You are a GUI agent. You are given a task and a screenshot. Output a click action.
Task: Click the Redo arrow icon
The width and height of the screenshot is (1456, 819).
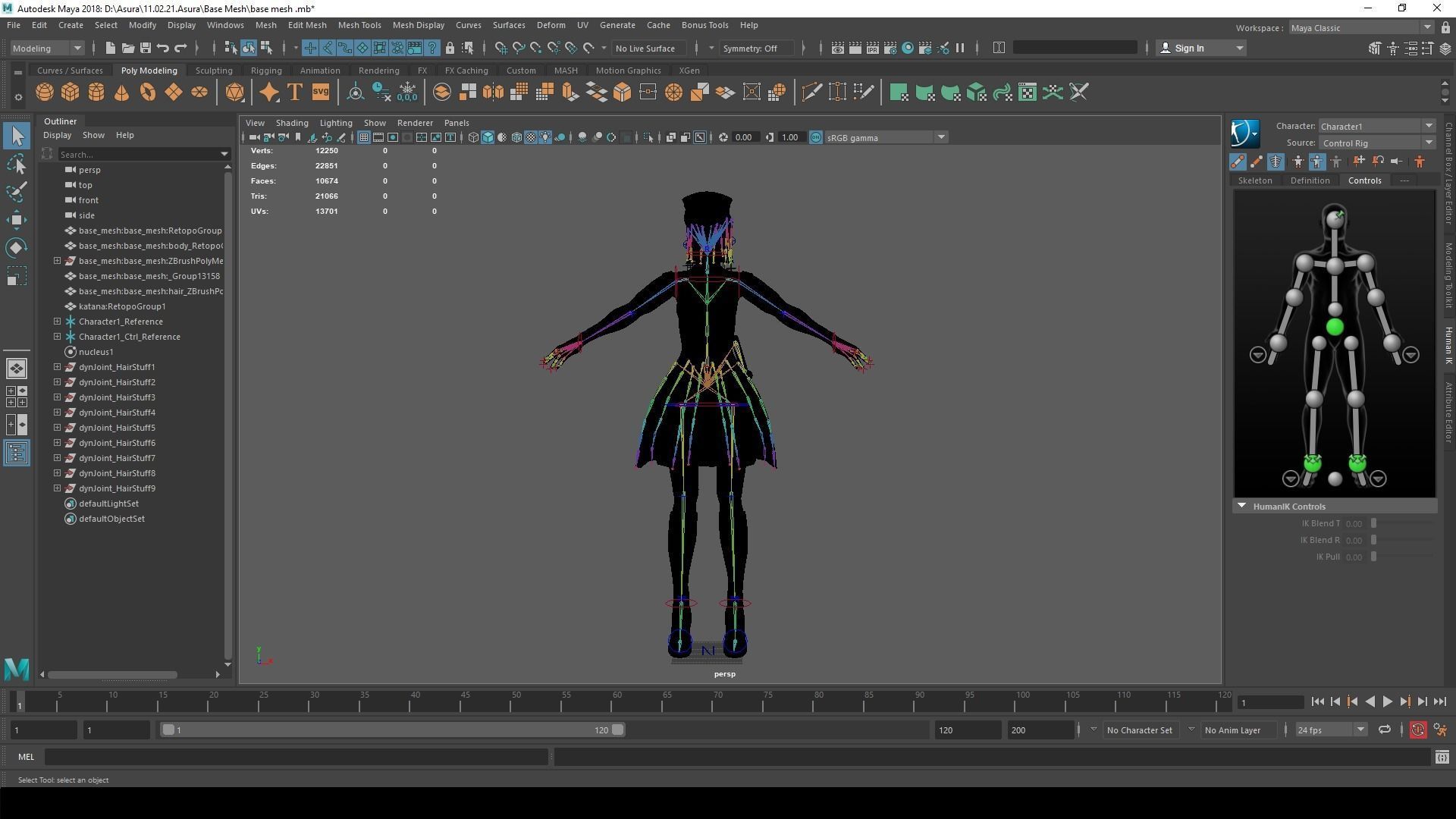(180, 49)
